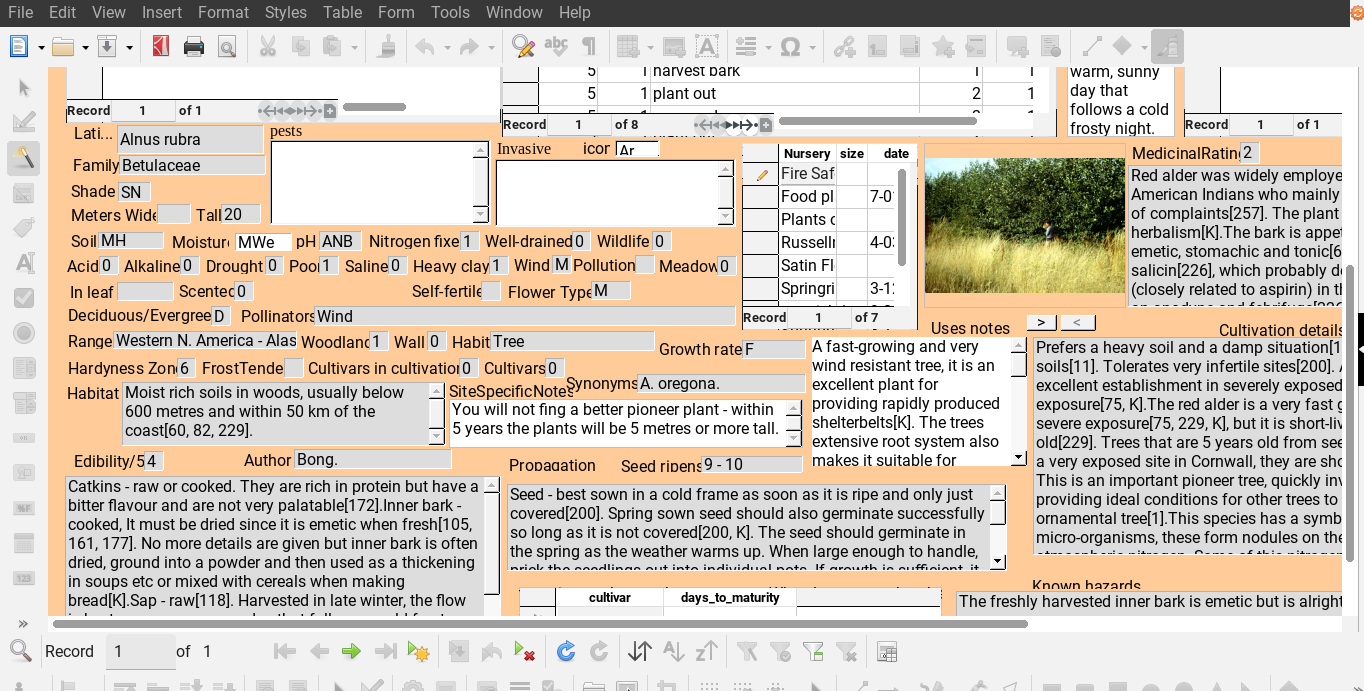Click the Delete Record icon
This screenshot has width=1364, height=691.
(x=524, y=652)
